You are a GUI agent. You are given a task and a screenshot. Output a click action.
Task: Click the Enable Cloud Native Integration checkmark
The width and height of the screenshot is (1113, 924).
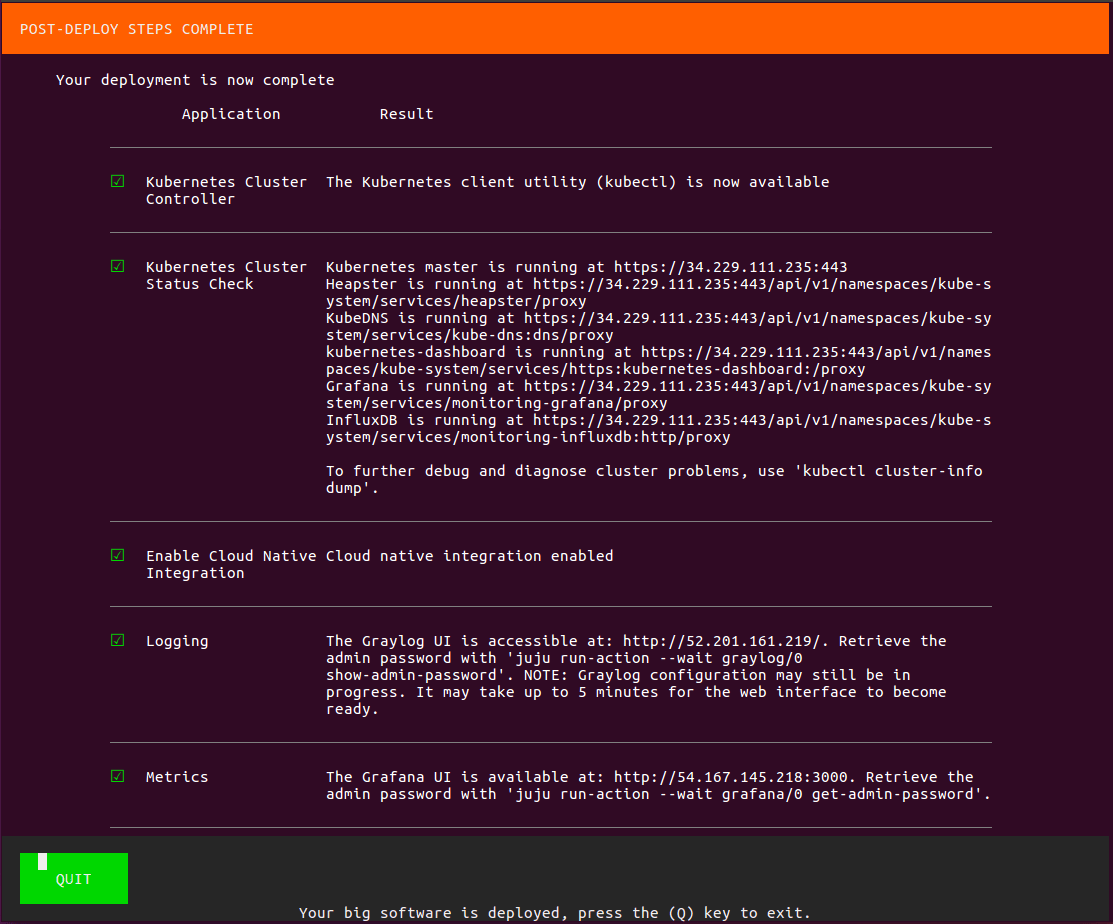pos(118,556)
